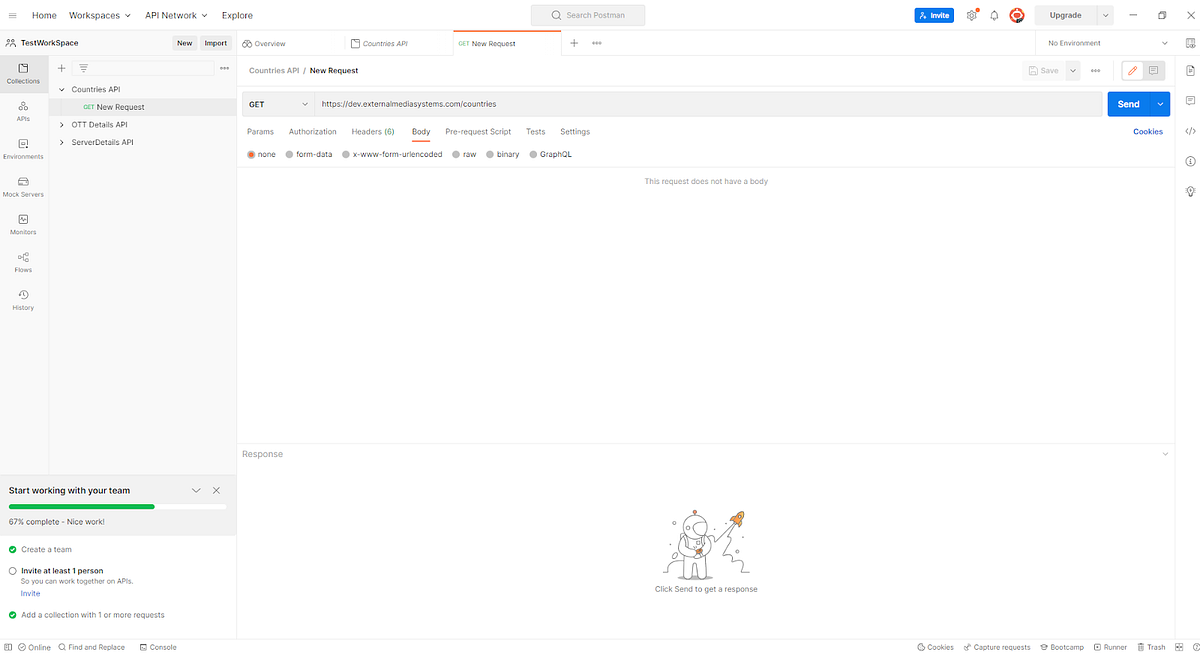Open the Runner from the bottom bar

click(1110, 647)
